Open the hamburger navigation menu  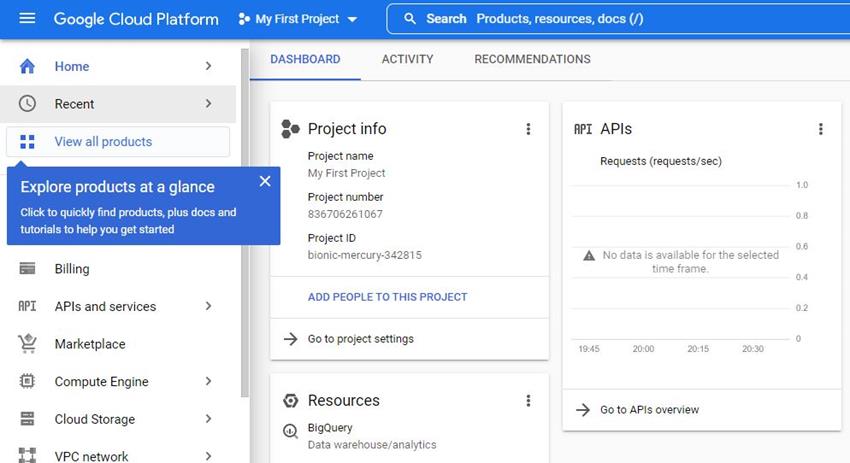click(27, 18)
